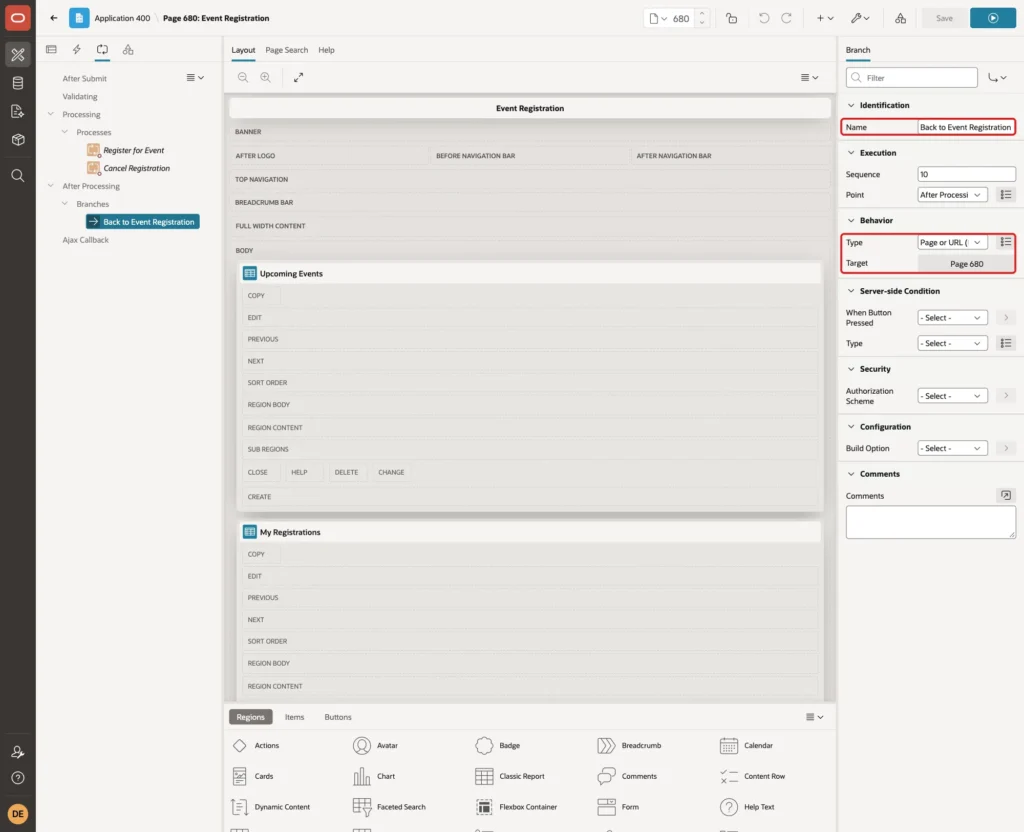Open the property editor go-to-group menu
The height and width of the screenshot is (832, 1024).
click(x=997, y=78)
